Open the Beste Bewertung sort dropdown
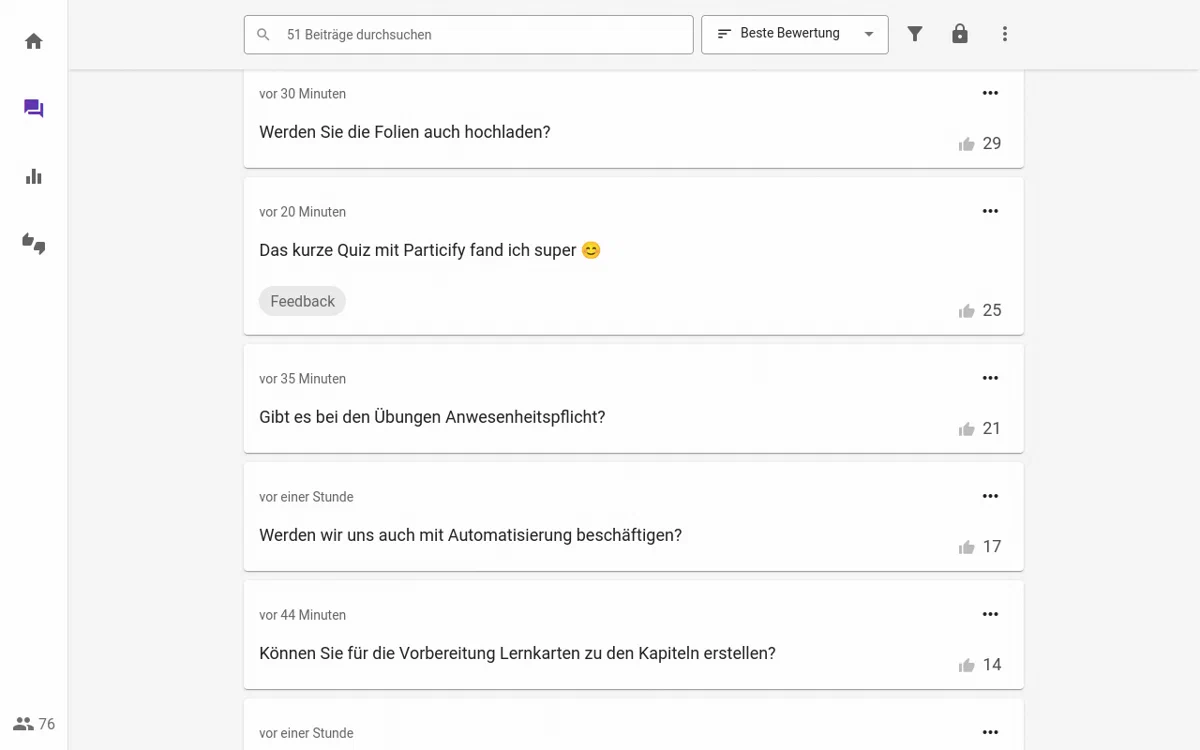 (795, 34)
